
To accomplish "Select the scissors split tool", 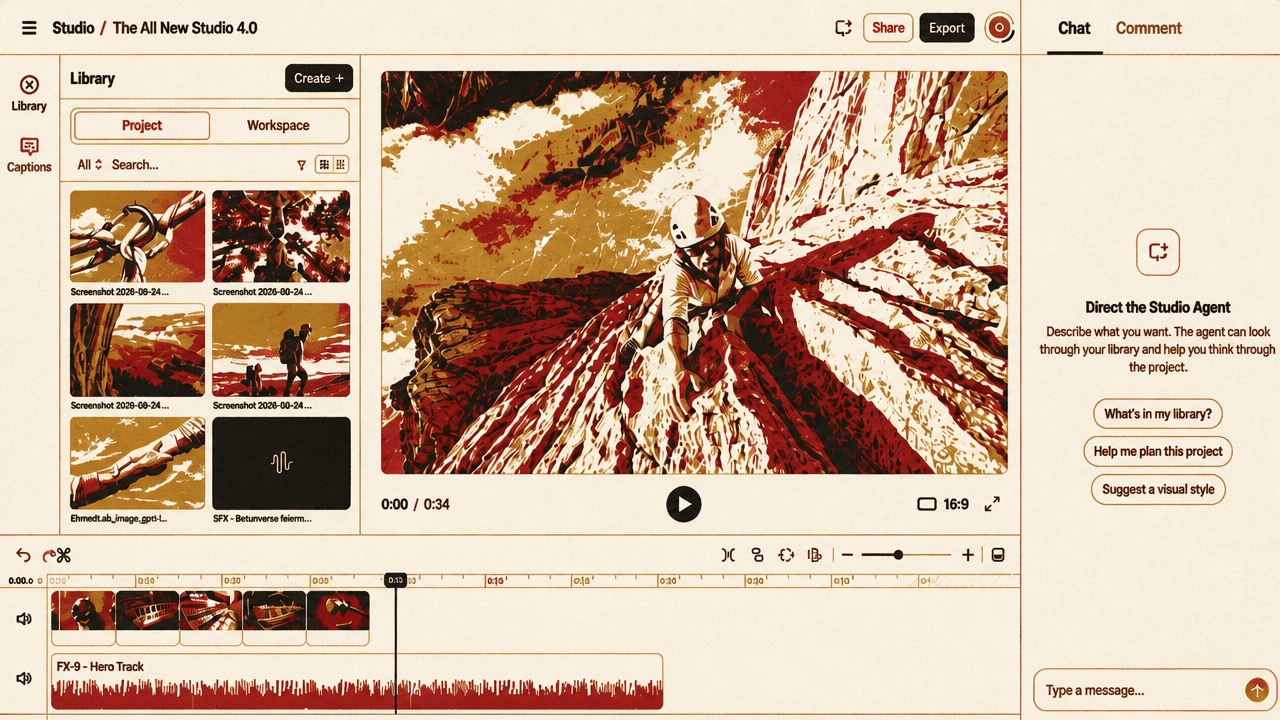I will pos(64,555).
